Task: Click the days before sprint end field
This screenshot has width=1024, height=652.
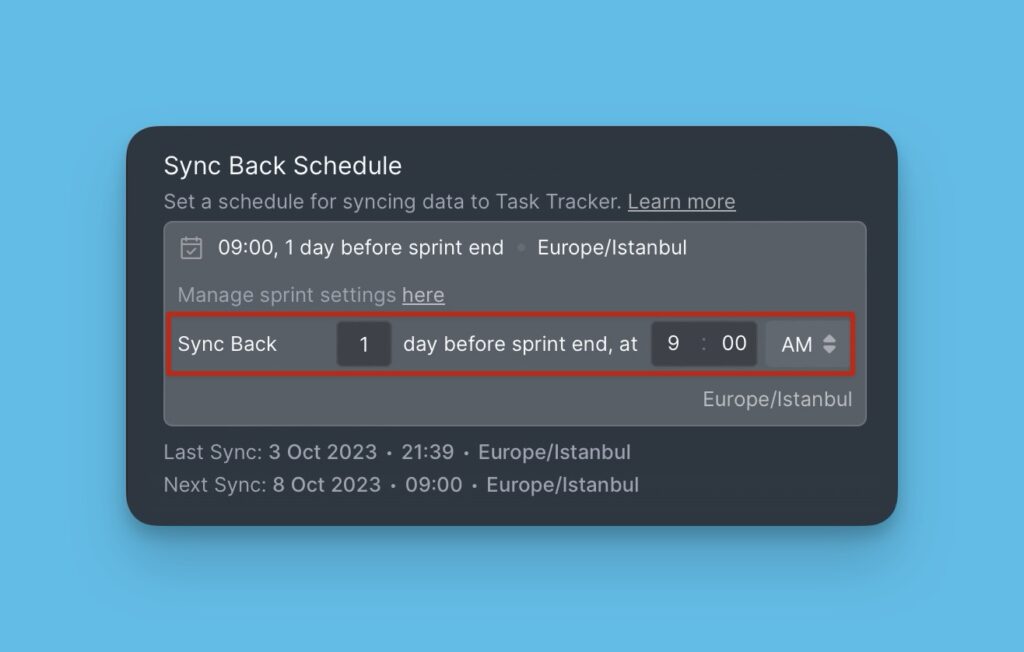Action: pos(364,344)
